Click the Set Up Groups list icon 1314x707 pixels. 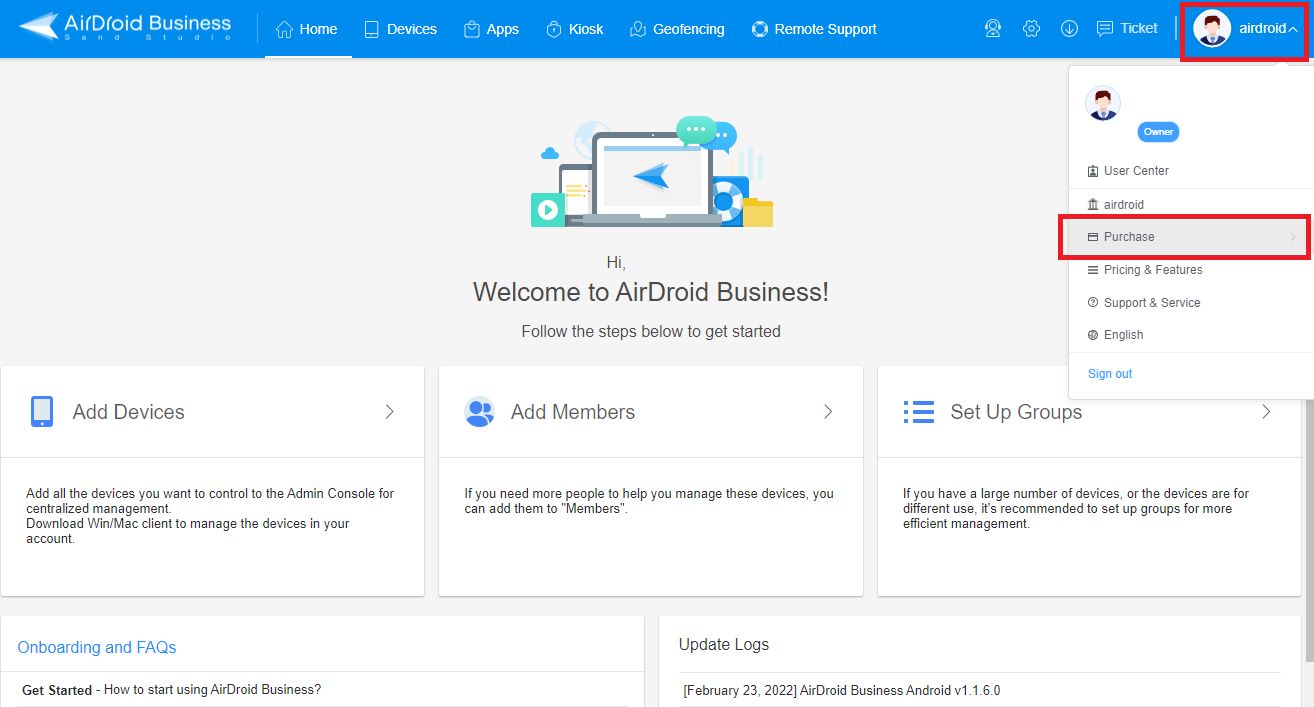tap(919, 412)
